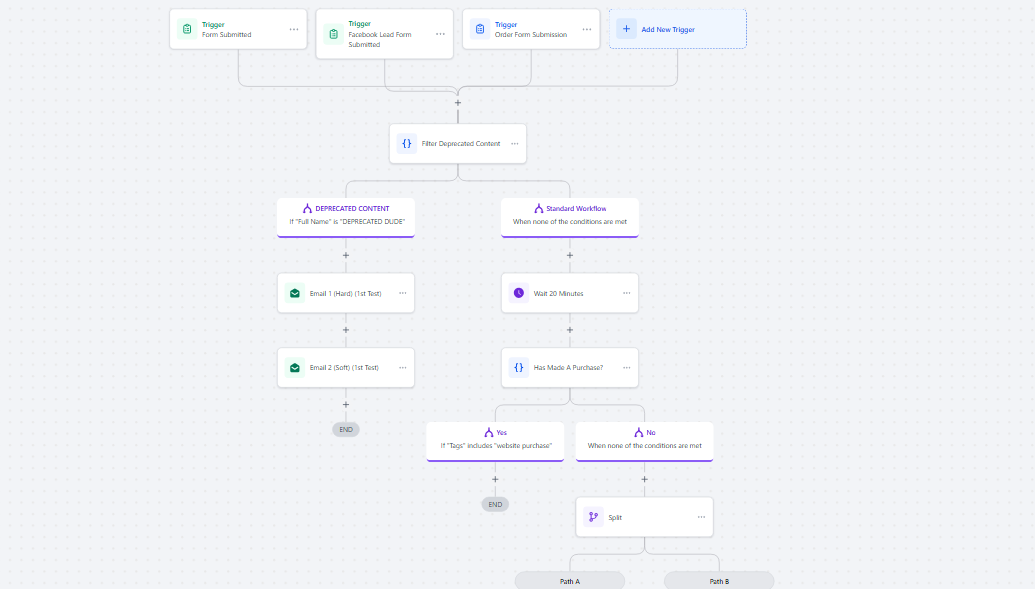The height and width of the screenshot is (589, 1035).
Task: Click the Standard Workflow branch icon
Action: (x=539, y=209)
